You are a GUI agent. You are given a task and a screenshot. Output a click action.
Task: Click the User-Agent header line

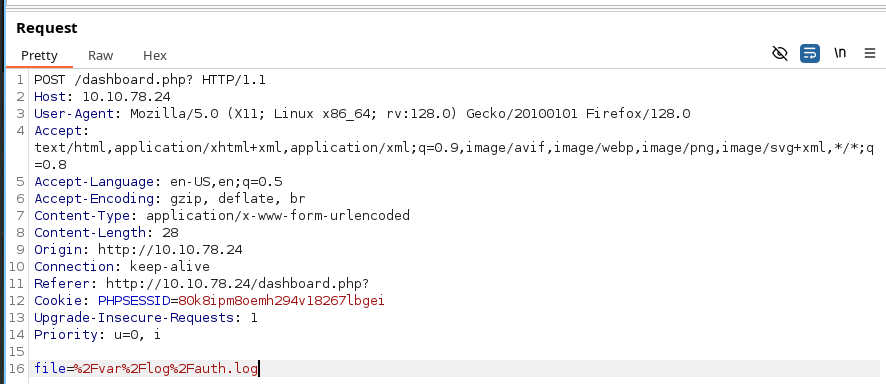click(x=362, y=114)
